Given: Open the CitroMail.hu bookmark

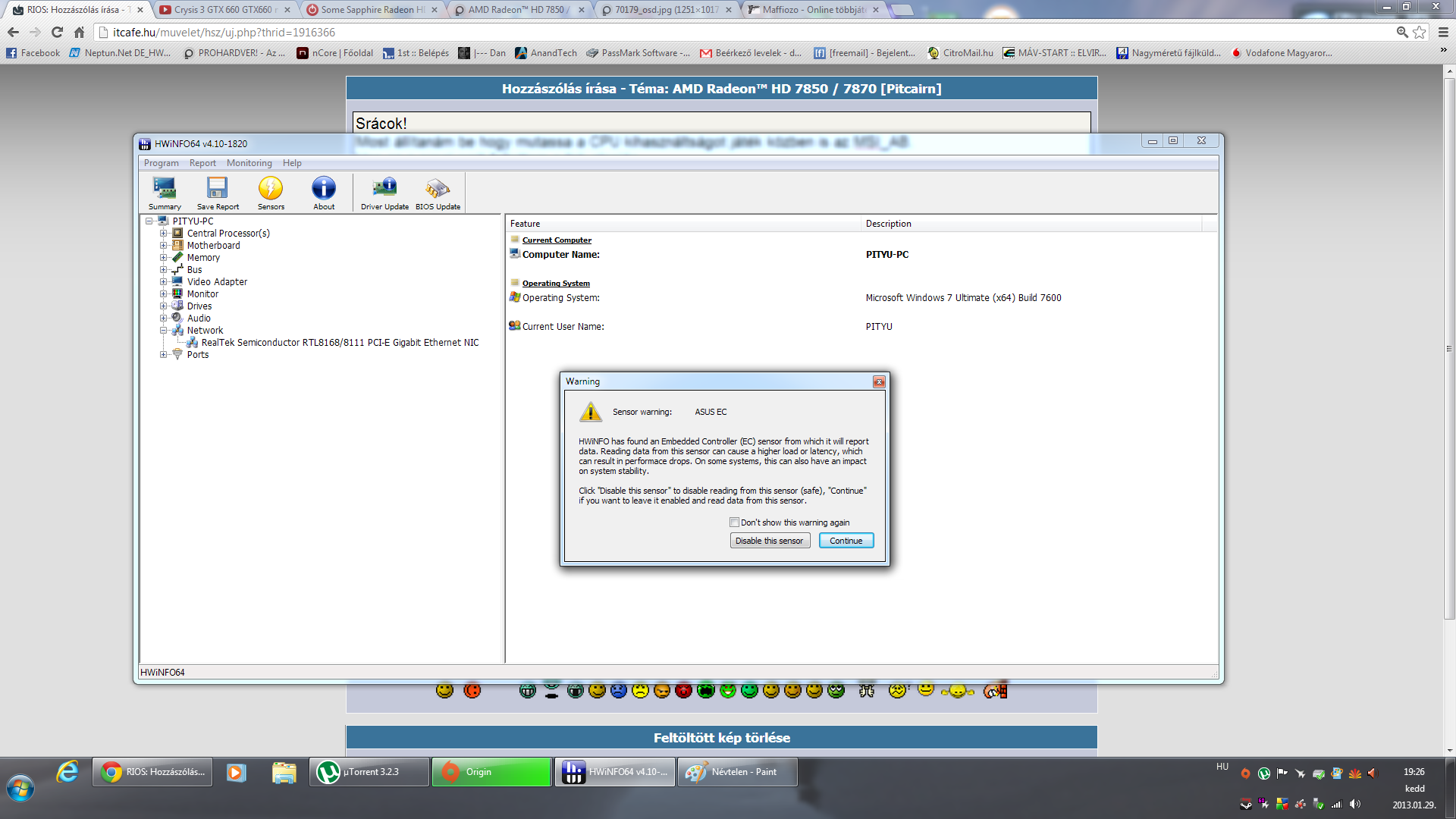Looking at the screenshot, I should (x=960, y=53).
